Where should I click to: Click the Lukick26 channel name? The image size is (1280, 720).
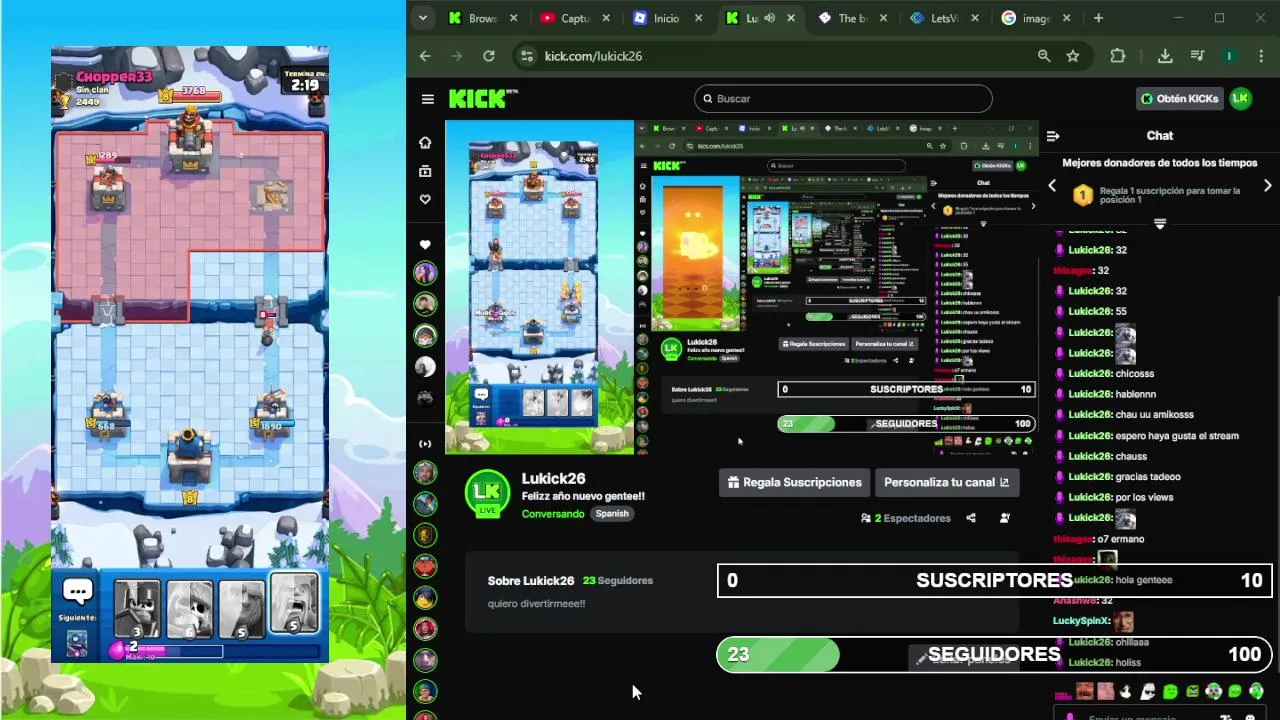pos(553,478)
